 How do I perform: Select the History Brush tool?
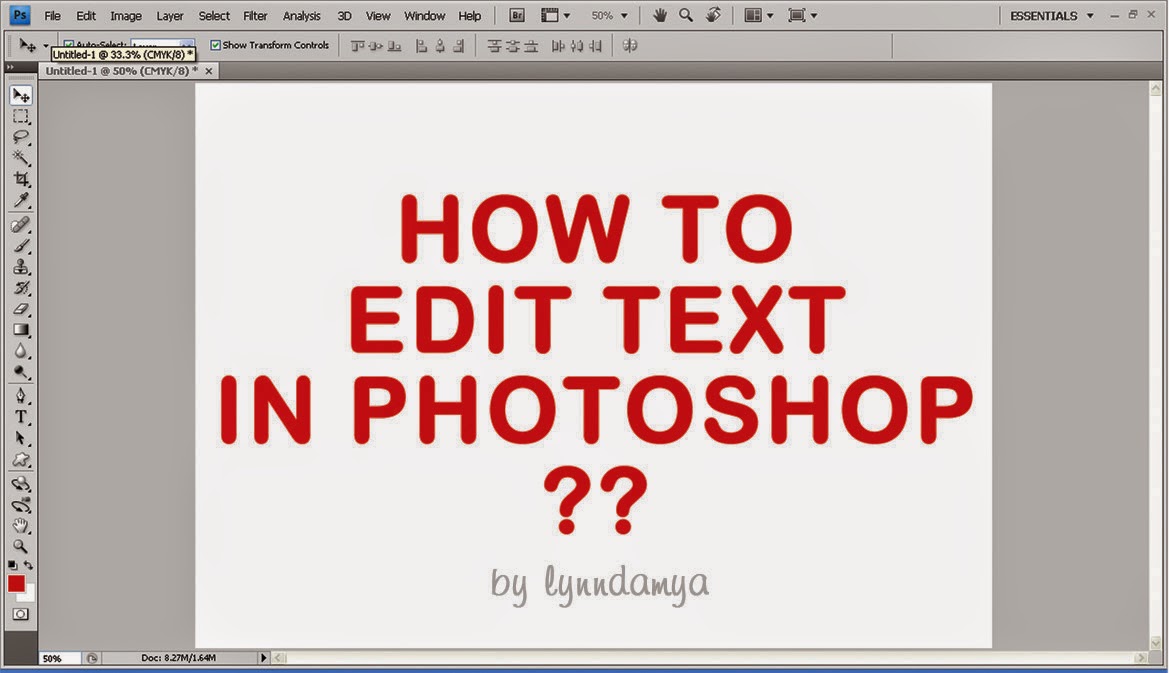coord(21,288)
